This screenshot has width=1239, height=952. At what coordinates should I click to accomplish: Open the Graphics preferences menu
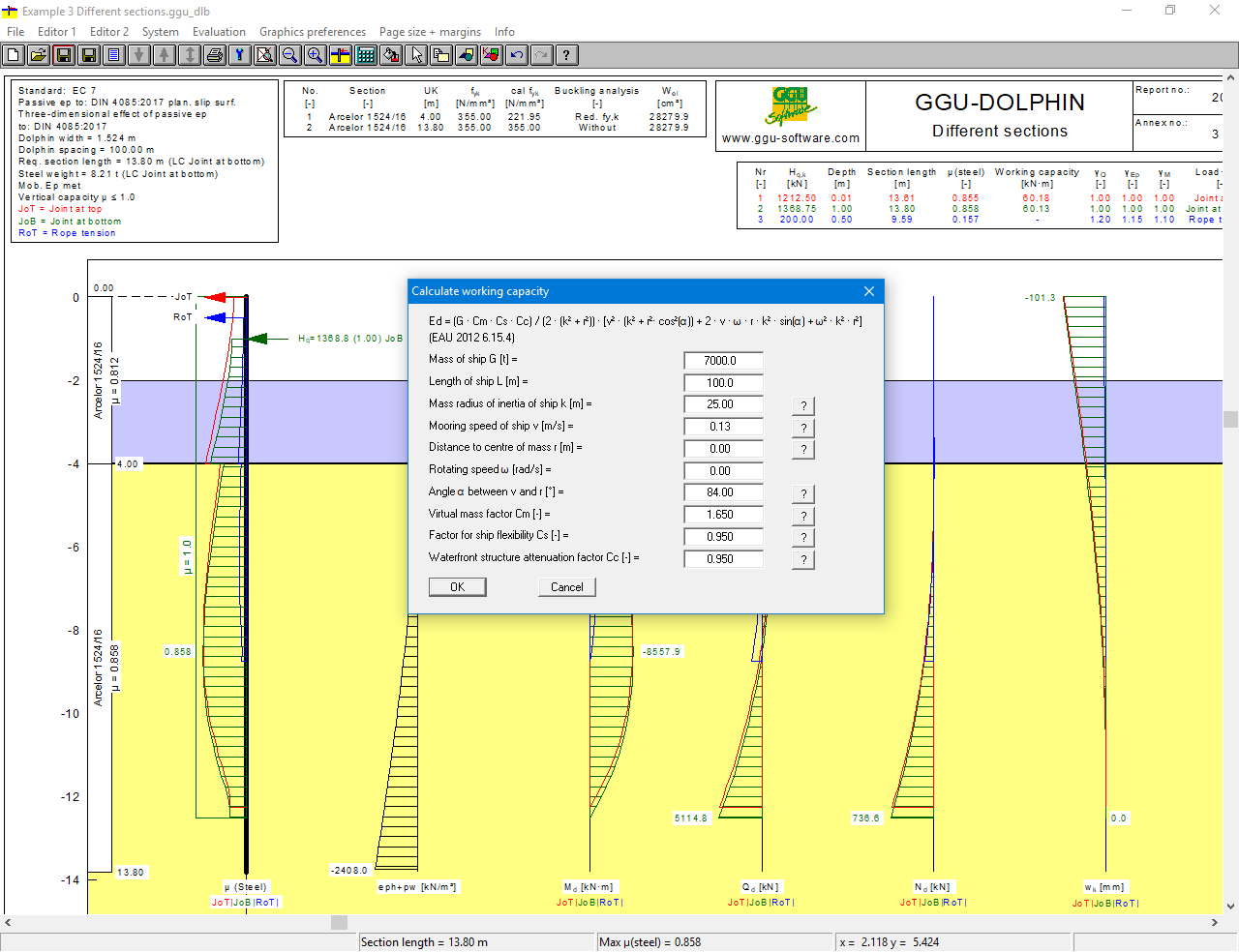pos(313,32)
